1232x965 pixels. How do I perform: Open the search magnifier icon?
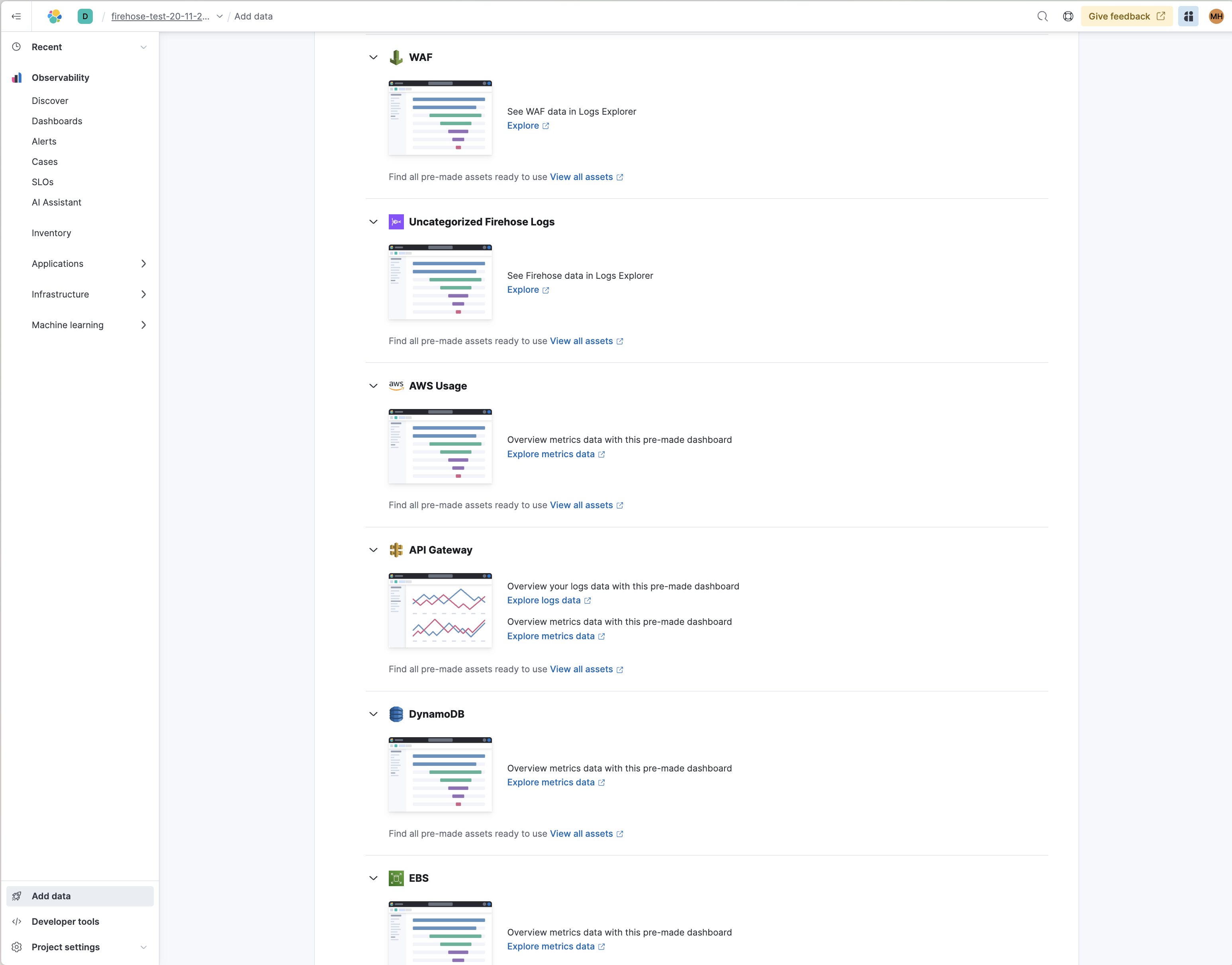coord(1042,16)
